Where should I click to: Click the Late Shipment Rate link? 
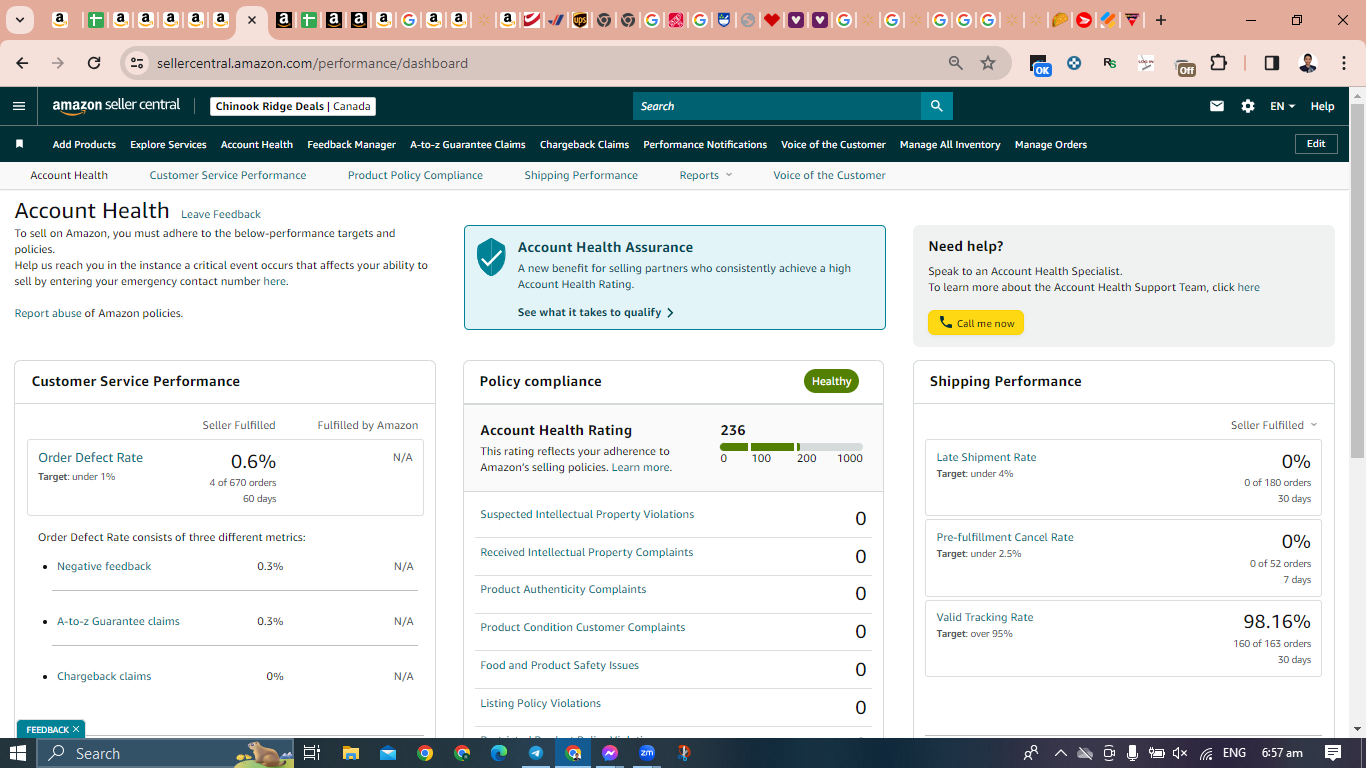point(986,457)
